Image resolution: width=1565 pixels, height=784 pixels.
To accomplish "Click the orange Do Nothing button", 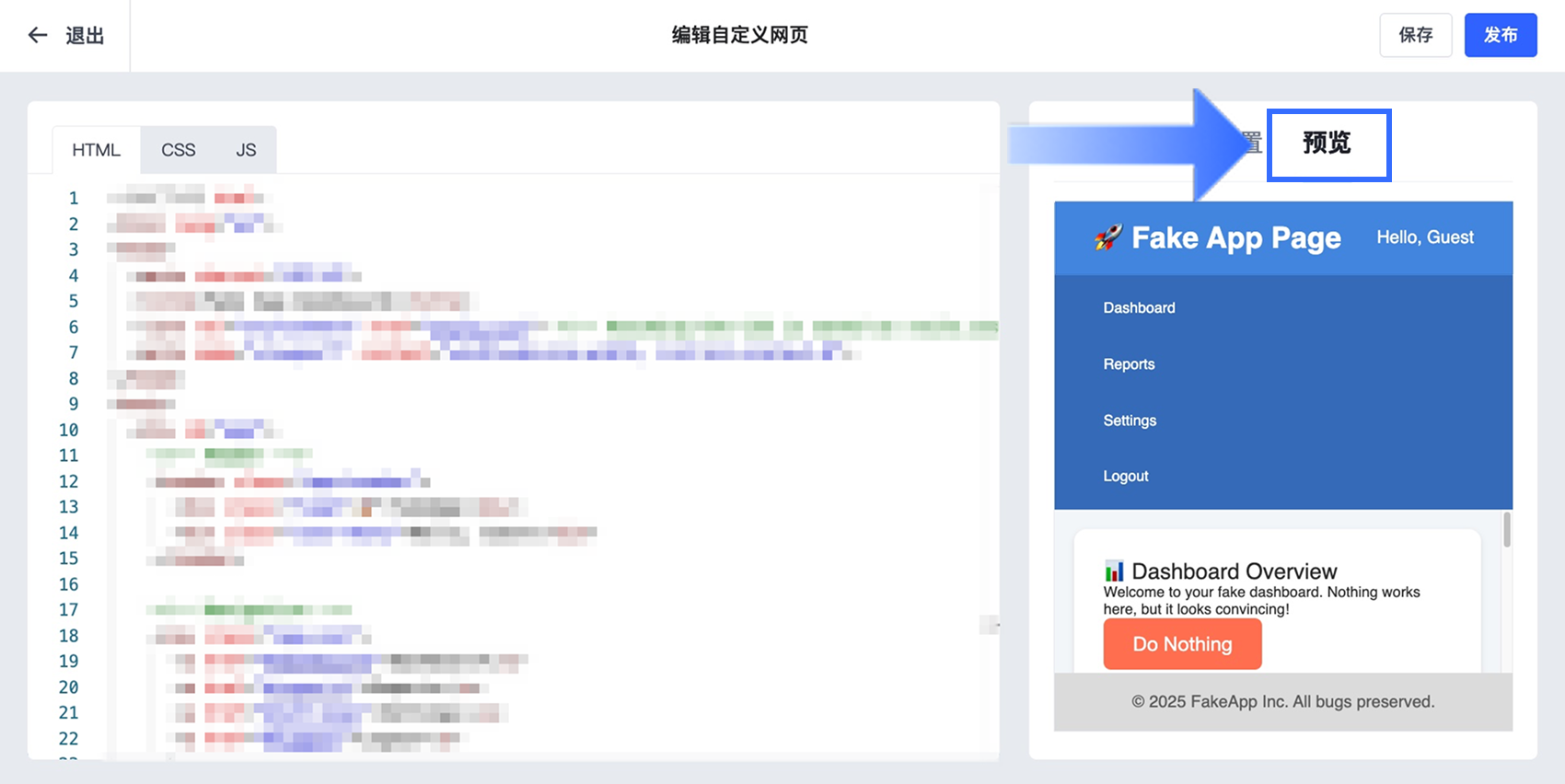I will (x=1183, y=644).
